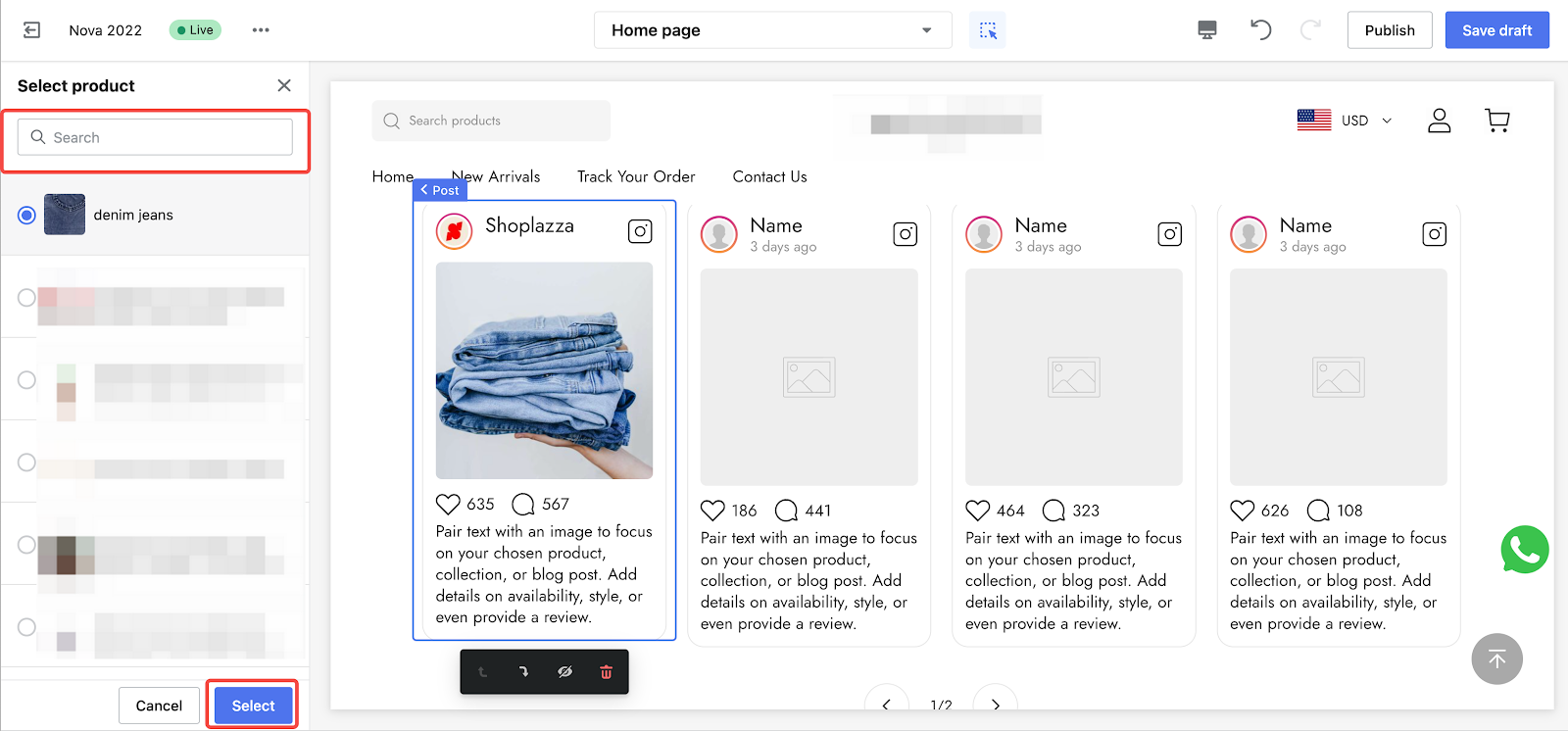Click the stacked jeans post image
The height and width of the screenshot is (731, 1568).
click(544, 370)
